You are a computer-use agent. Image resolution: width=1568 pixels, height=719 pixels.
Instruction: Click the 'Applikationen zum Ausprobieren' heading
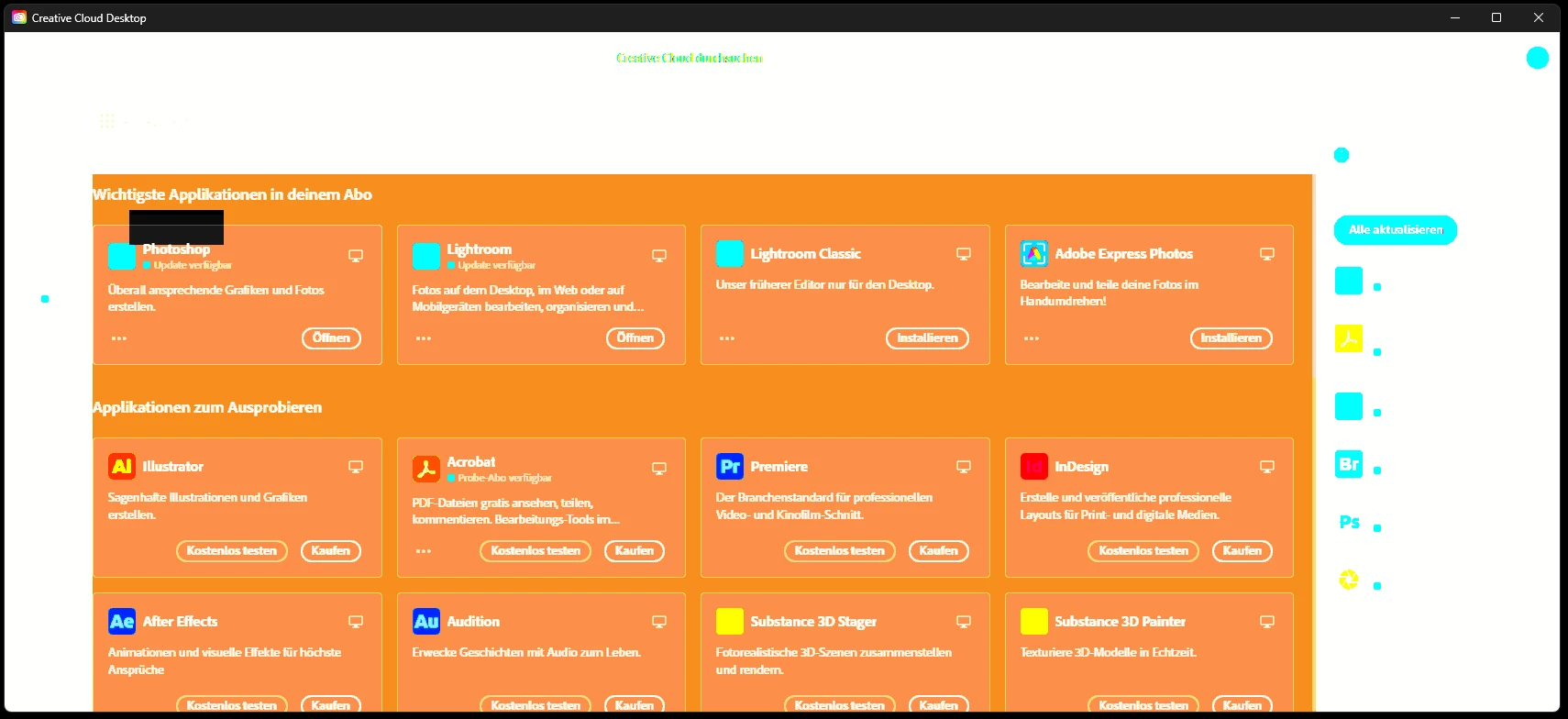click(207, 407)
